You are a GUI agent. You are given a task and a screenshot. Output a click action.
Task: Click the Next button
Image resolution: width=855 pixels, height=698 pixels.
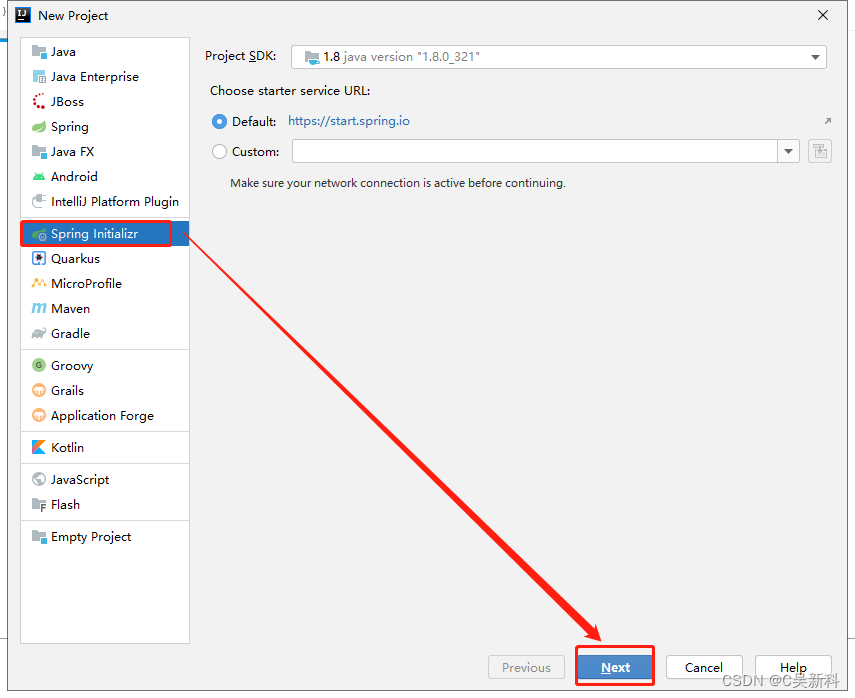[x=615, y=667]
